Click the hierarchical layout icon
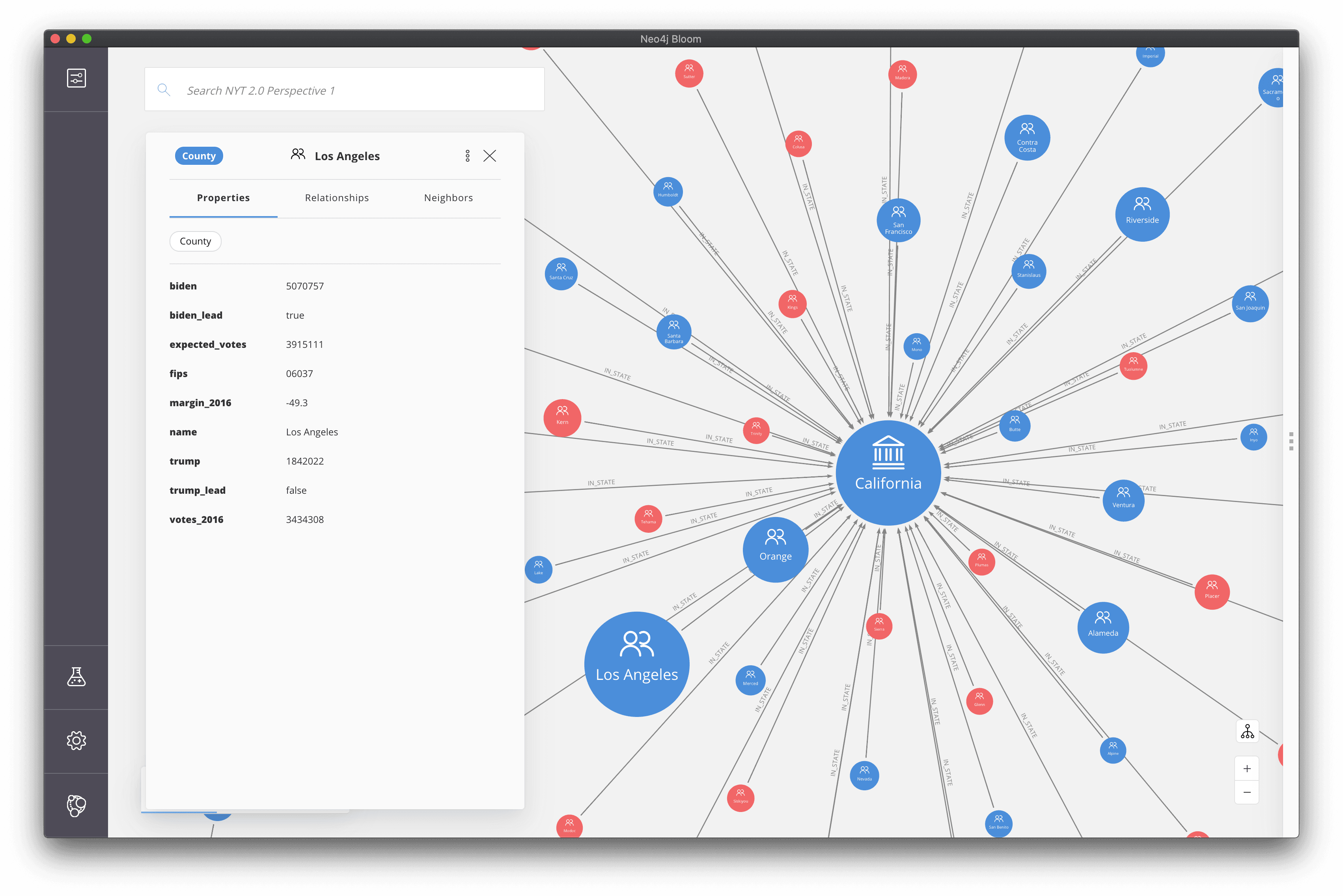Screen dimensions: 1343x896 point(1247,732)
